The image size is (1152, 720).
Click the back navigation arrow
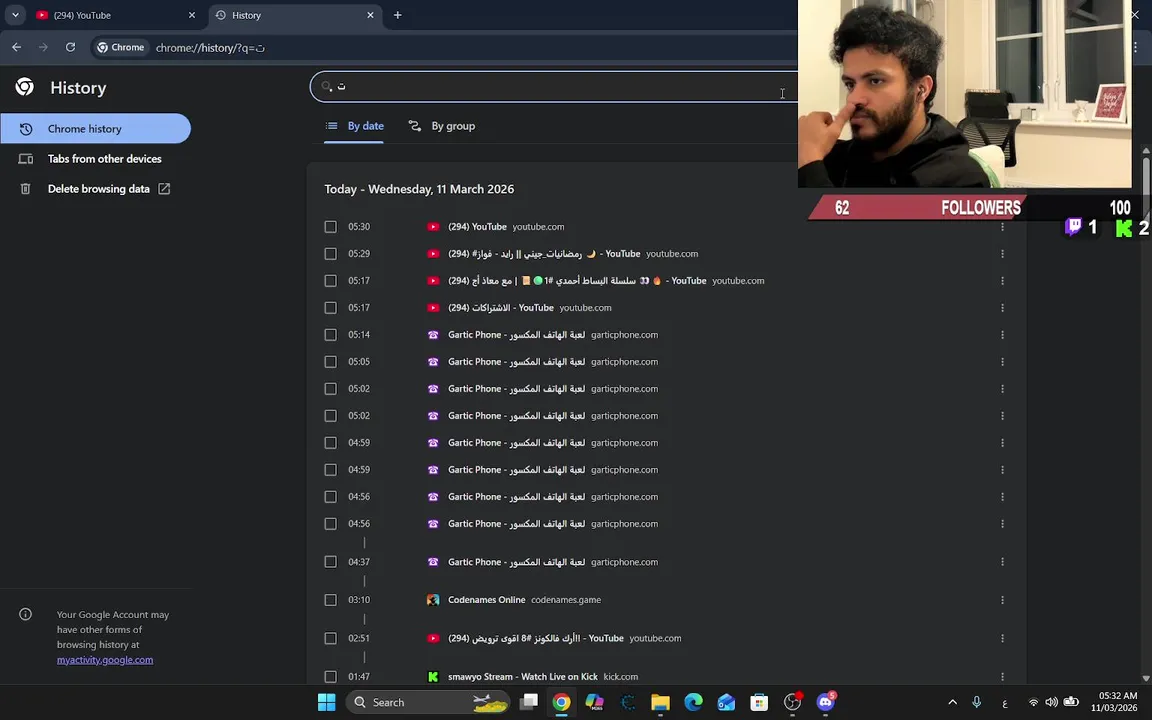(16, 47)
